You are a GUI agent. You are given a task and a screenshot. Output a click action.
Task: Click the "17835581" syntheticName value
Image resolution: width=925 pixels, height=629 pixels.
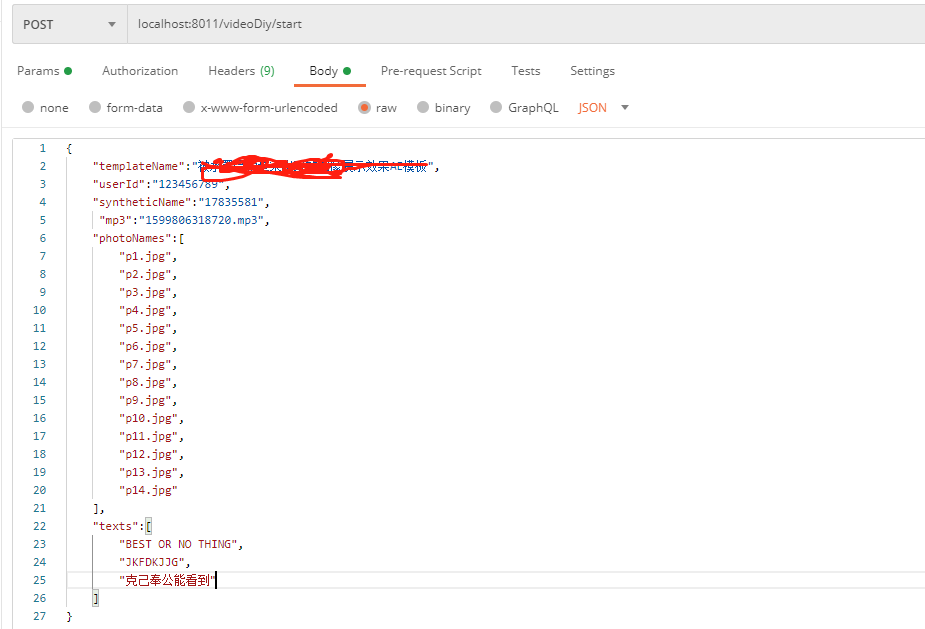coord(231,202)
